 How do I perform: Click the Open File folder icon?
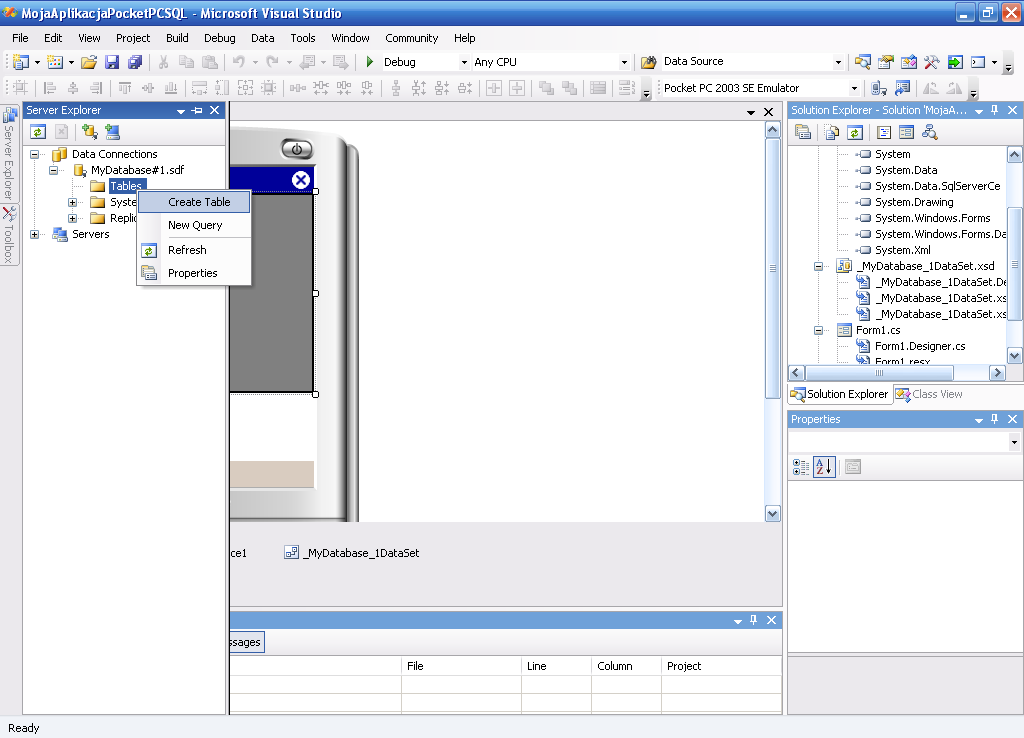(x=89, y=62)
